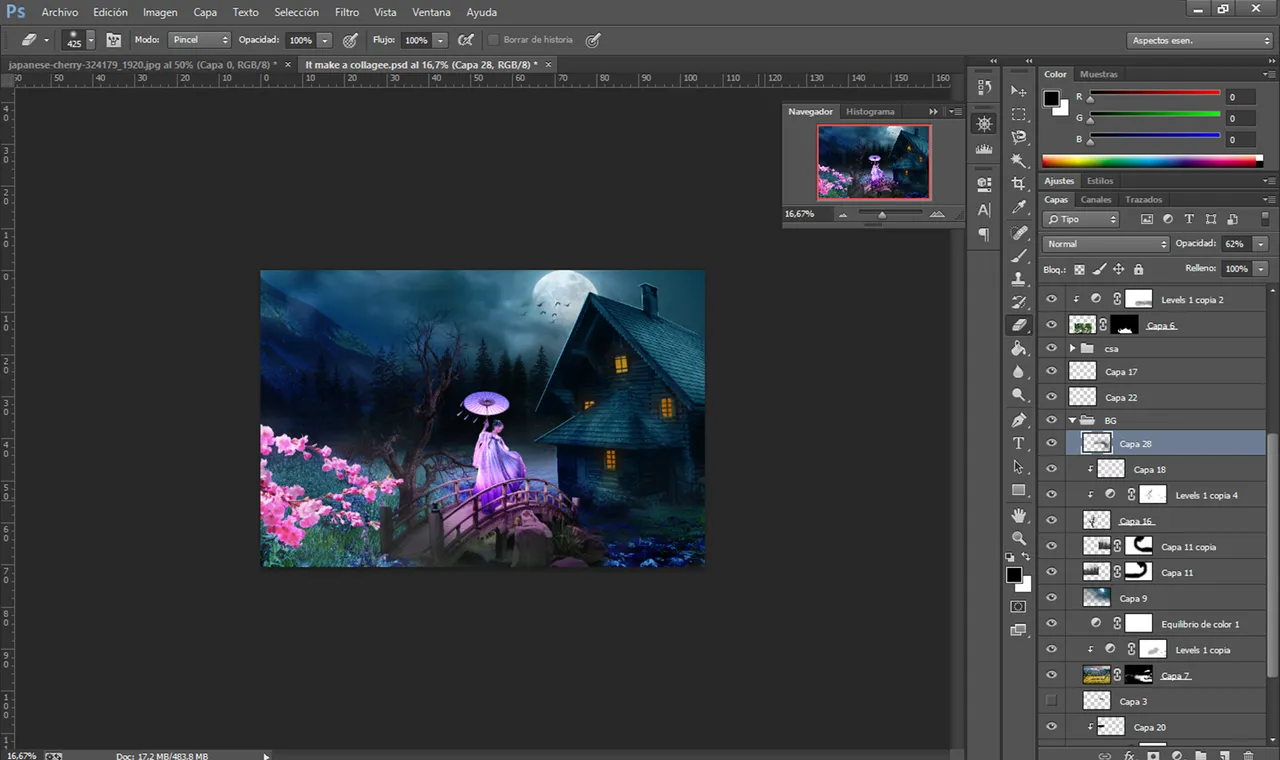Open the Archivo menu

point(59,12)
